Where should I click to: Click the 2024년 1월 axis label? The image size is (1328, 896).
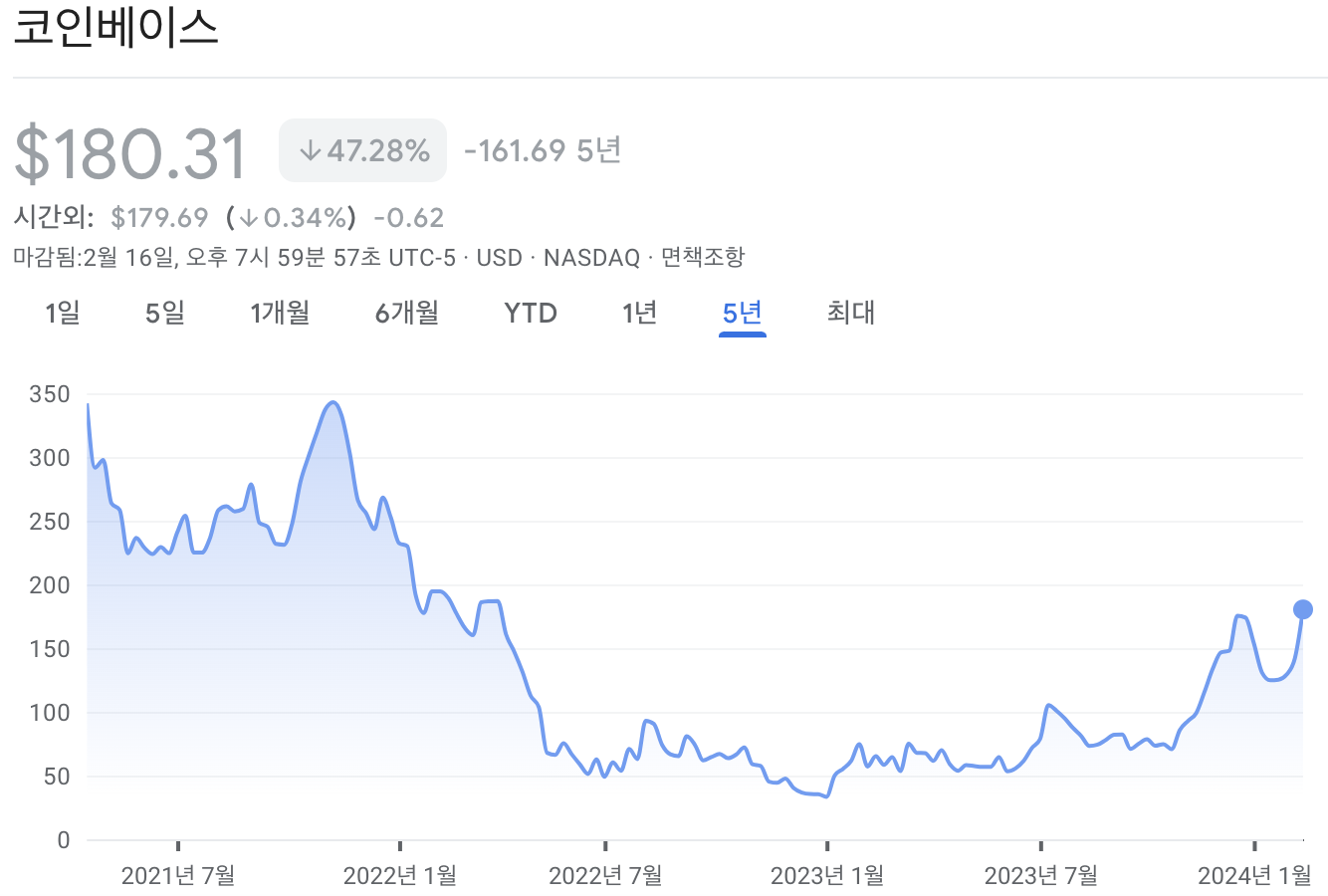click(1254, 876)
